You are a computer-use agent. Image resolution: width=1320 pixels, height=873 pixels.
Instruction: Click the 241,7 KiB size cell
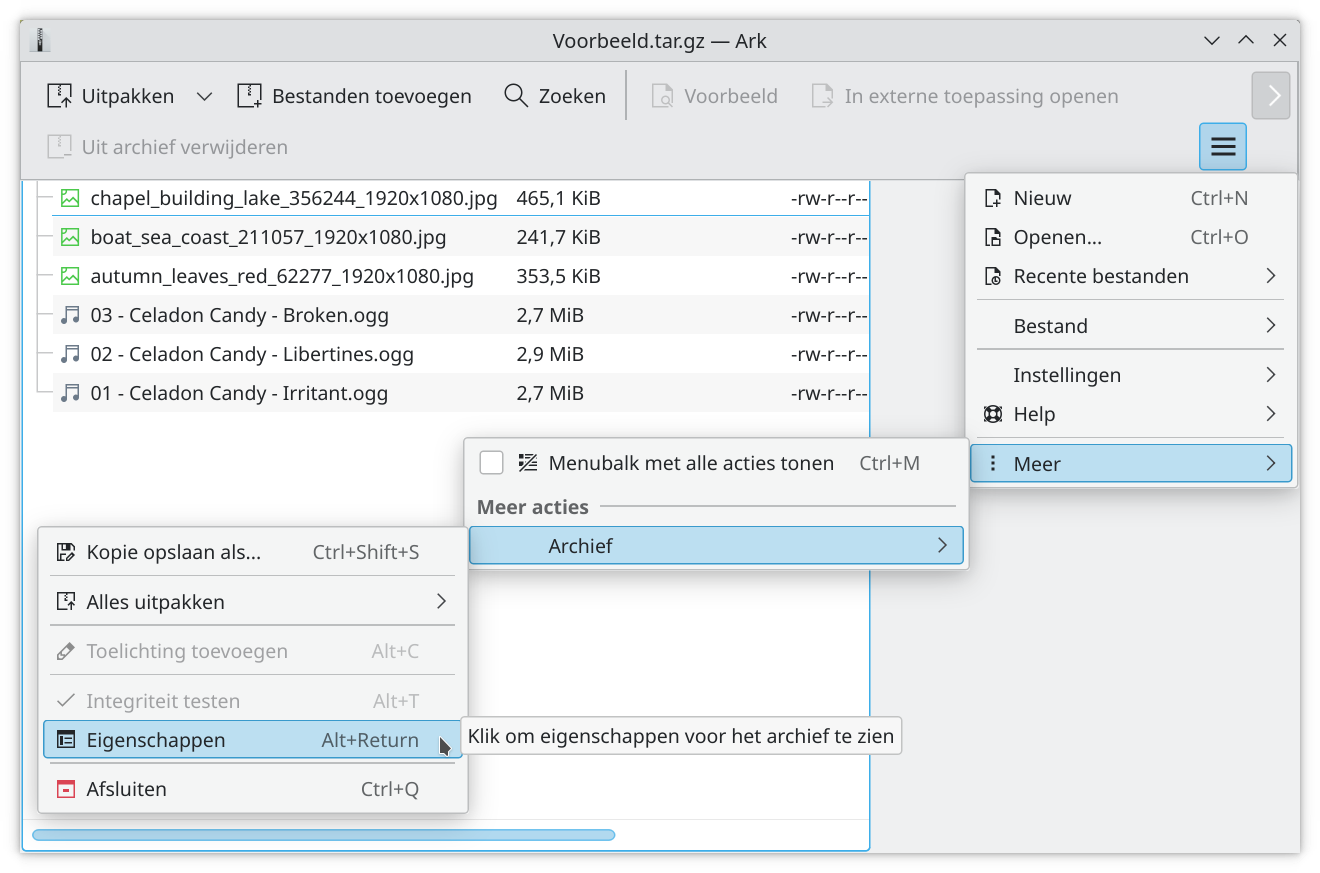[x=558, y=237]
